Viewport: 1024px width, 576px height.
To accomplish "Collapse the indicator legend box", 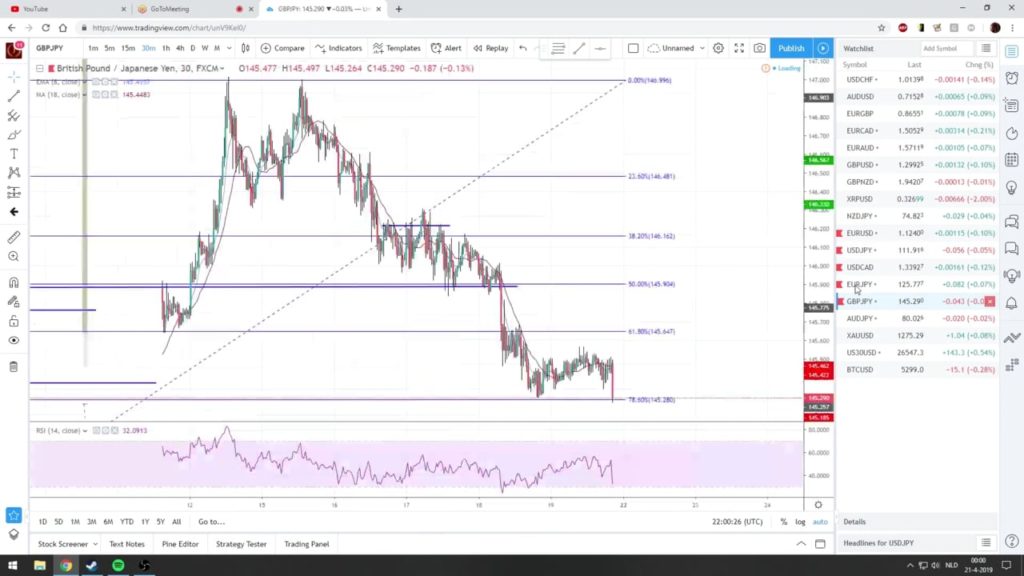I will coord(40,69).
